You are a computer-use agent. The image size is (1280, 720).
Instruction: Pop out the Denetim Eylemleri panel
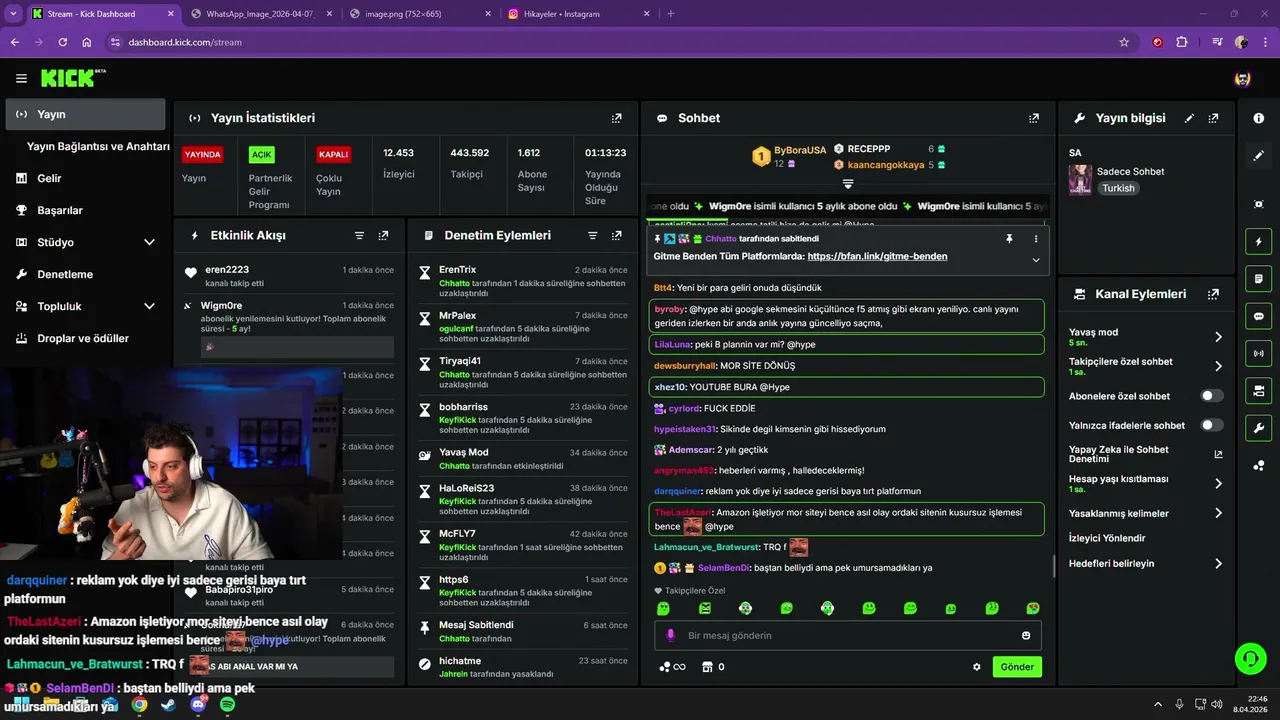(x=617, y=236)
